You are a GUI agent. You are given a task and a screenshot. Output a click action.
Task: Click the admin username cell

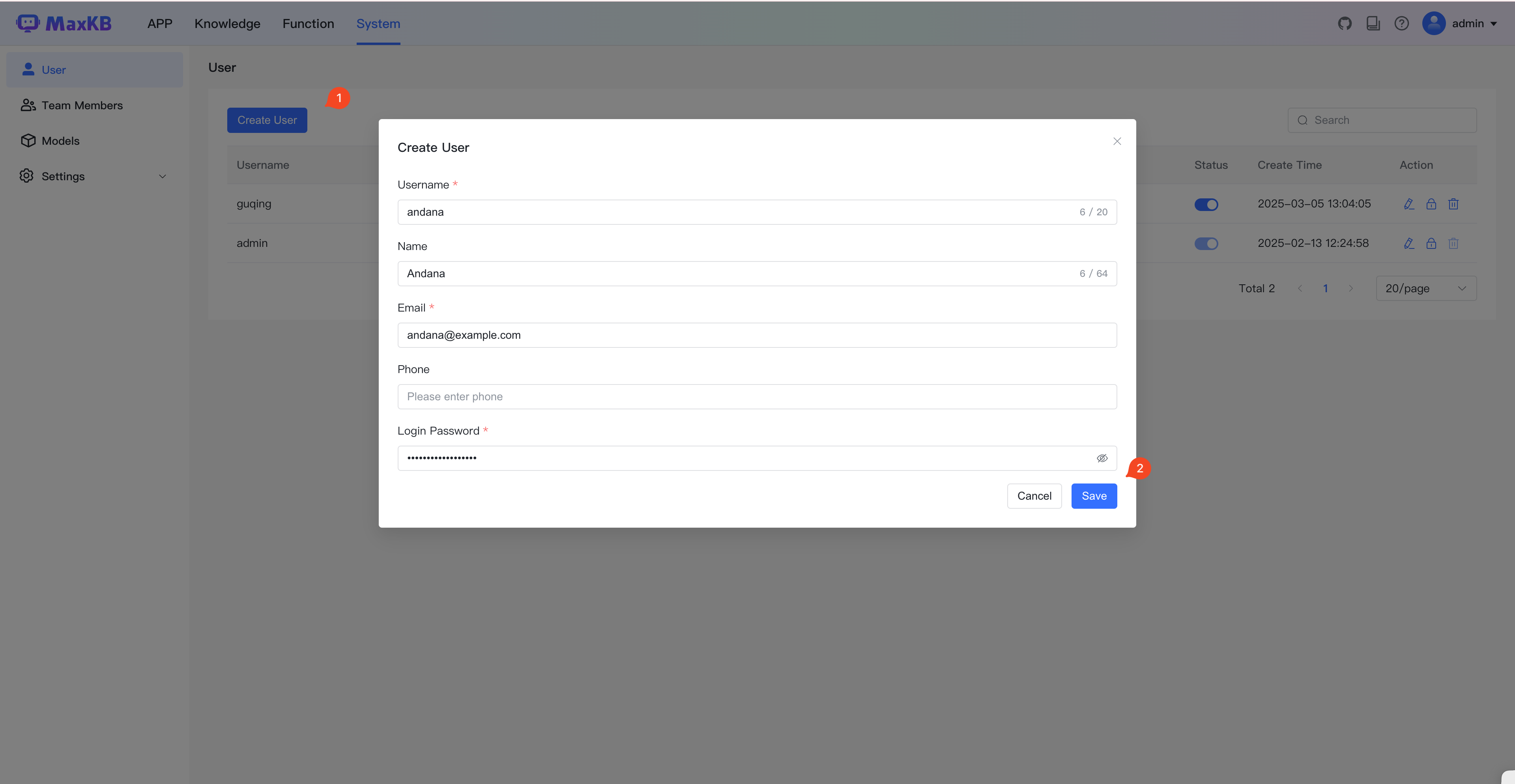[252, 243]
